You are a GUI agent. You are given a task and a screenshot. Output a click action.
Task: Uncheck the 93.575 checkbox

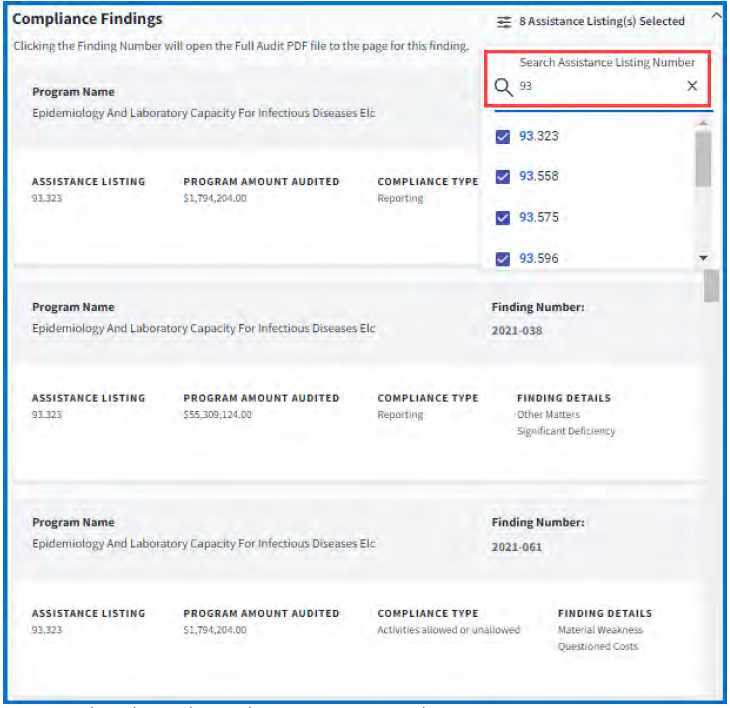point(503,218)
